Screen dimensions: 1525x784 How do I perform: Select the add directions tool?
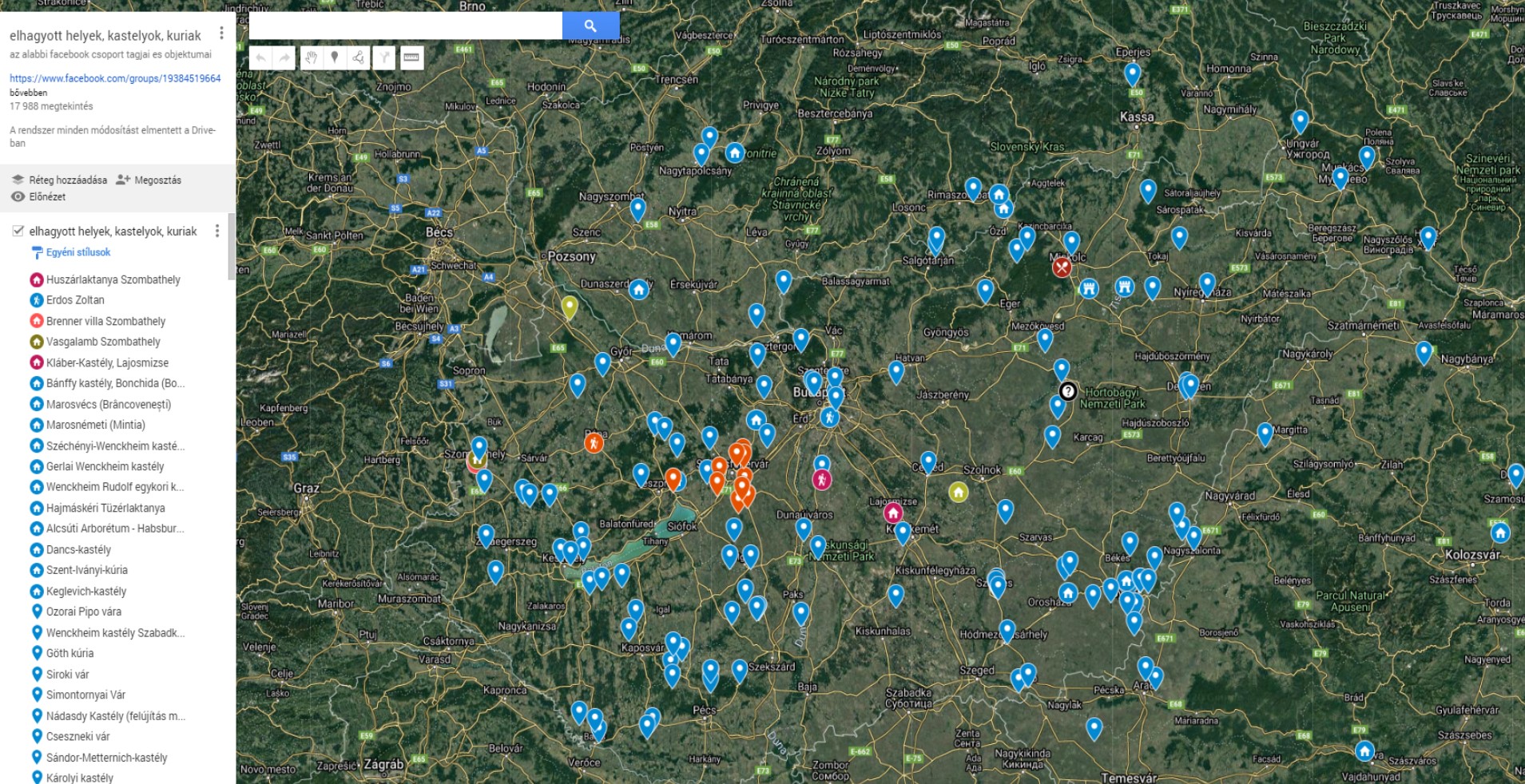384,57
